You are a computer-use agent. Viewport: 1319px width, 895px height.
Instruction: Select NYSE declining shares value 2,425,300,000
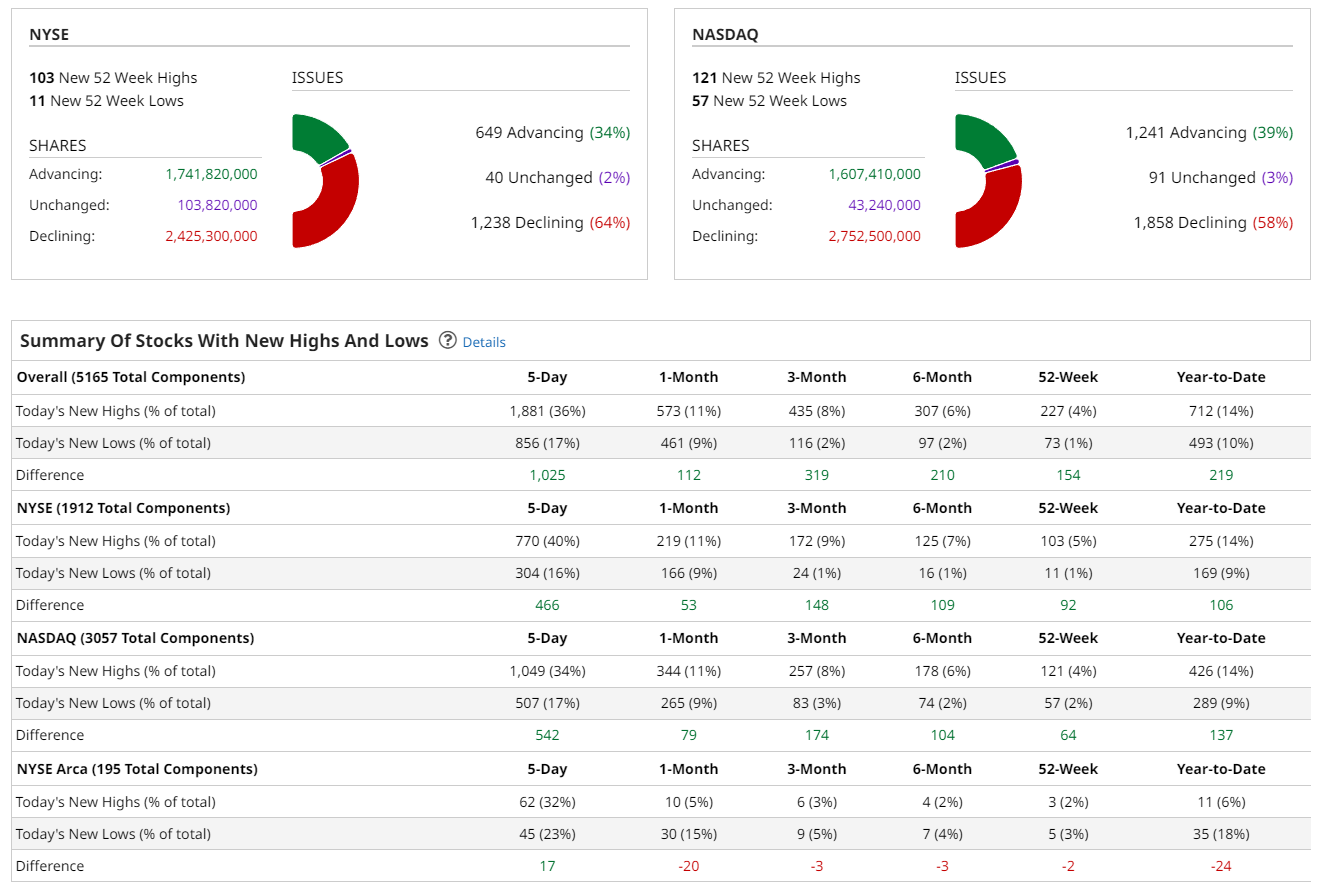coord(211,236)
